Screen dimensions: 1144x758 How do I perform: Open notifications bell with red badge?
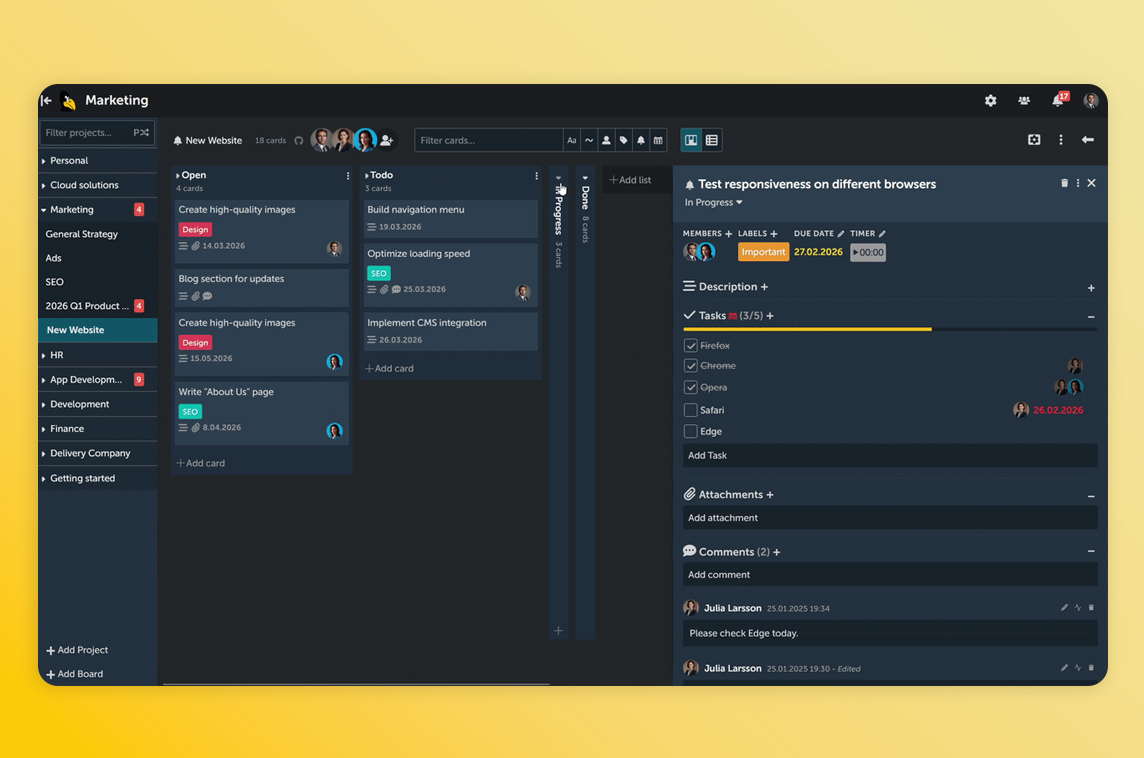click(1057, 101)
